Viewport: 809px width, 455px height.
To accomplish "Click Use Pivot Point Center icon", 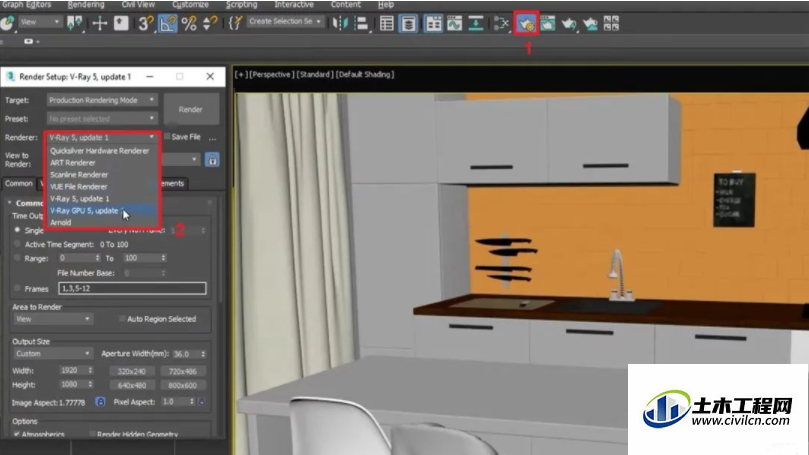I will pyautogui.click(x=75, y=23).
